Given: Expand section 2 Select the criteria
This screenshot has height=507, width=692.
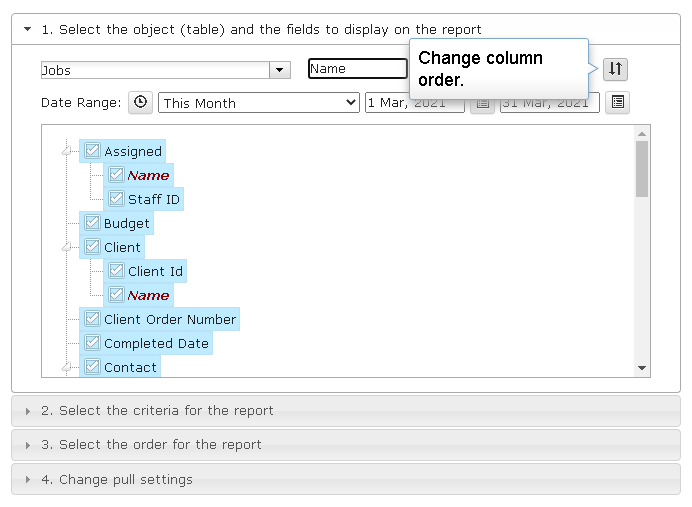Looking at the screenshot, I should click(x=346, y=411).
